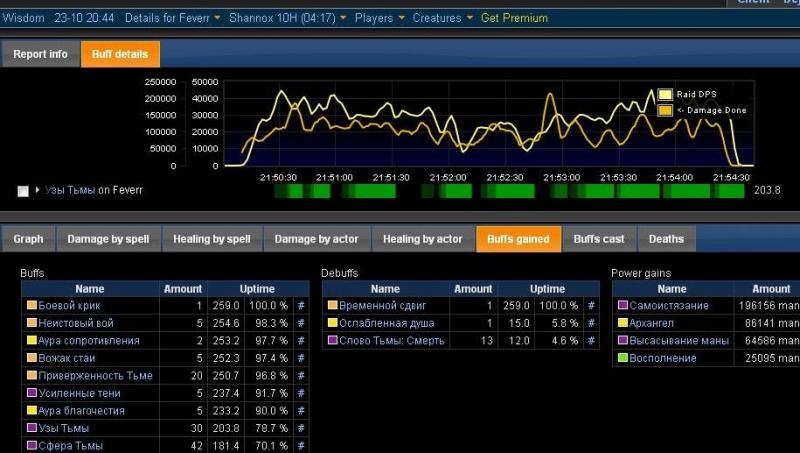Click the Вожак стаи color icon

pyautogui.click(x=32, y=358)
